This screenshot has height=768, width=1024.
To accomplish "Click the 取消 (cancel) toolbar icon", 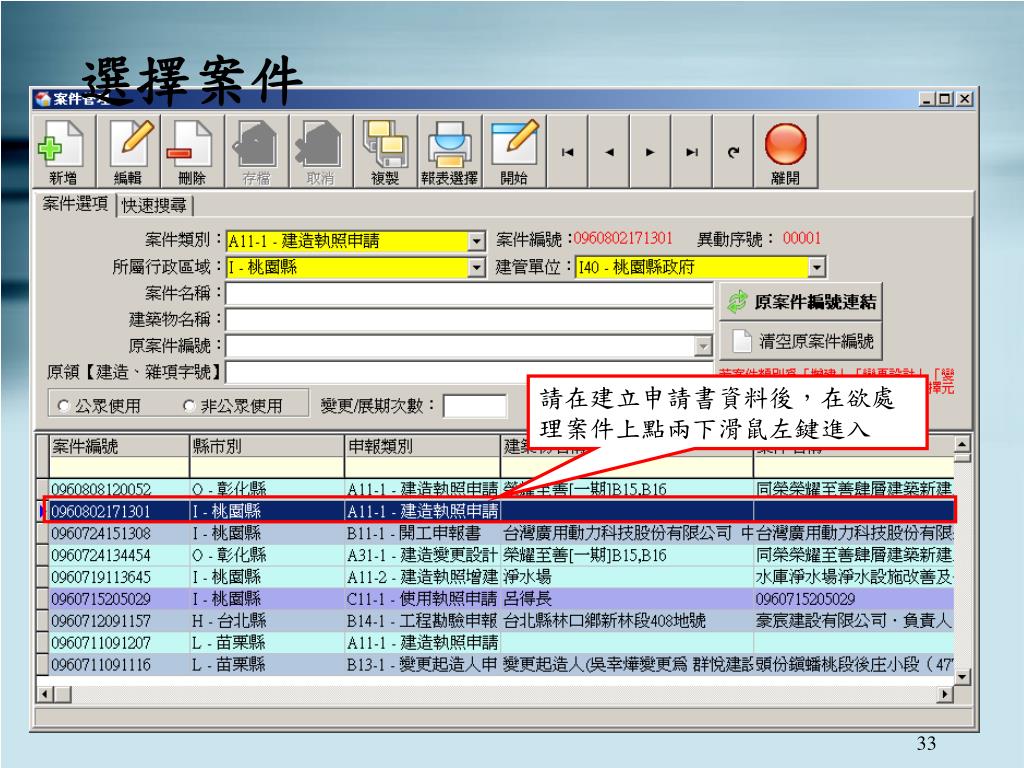I will (x=320, y=152).
